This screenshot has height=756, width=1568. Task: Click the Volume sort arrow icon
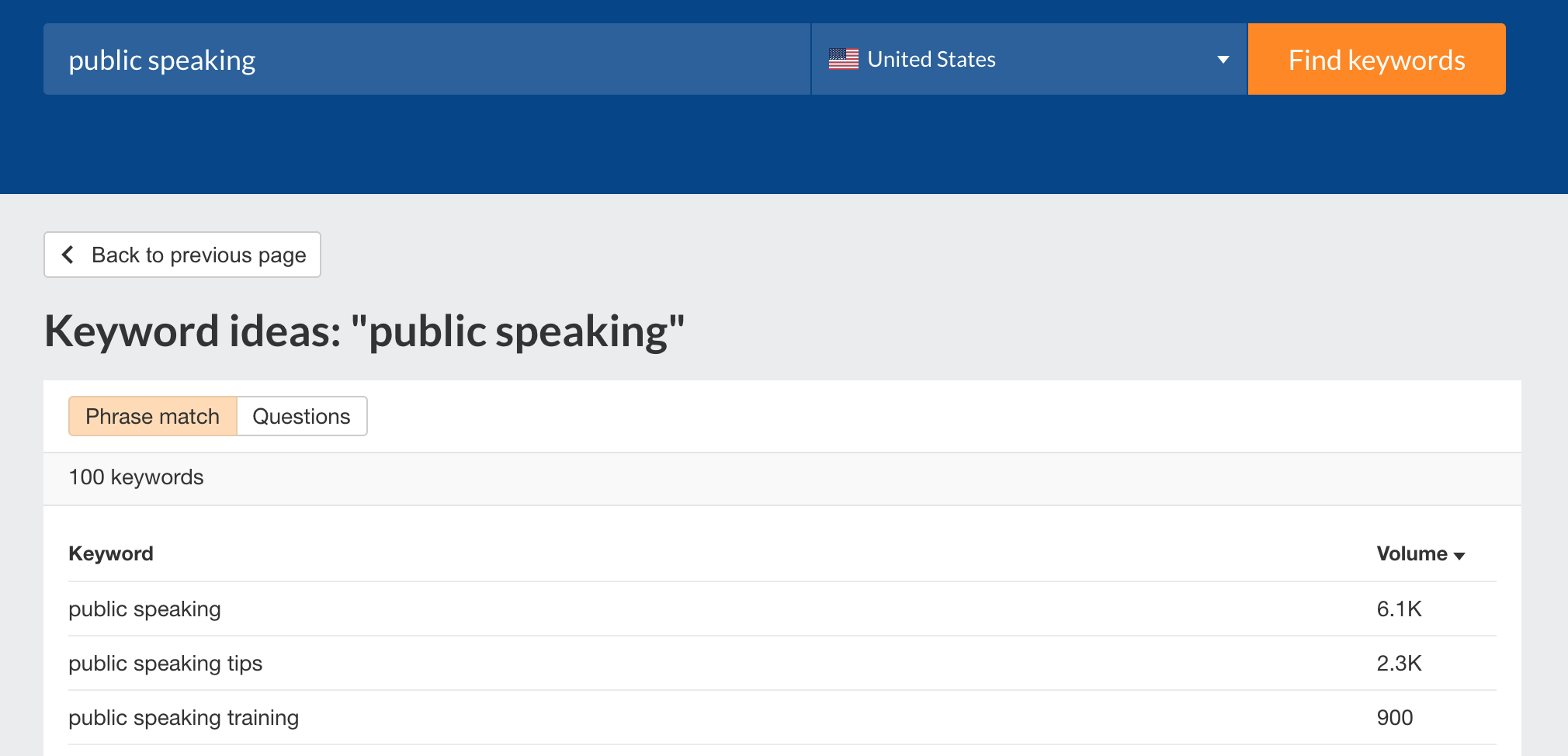(x=1459, y=556)
